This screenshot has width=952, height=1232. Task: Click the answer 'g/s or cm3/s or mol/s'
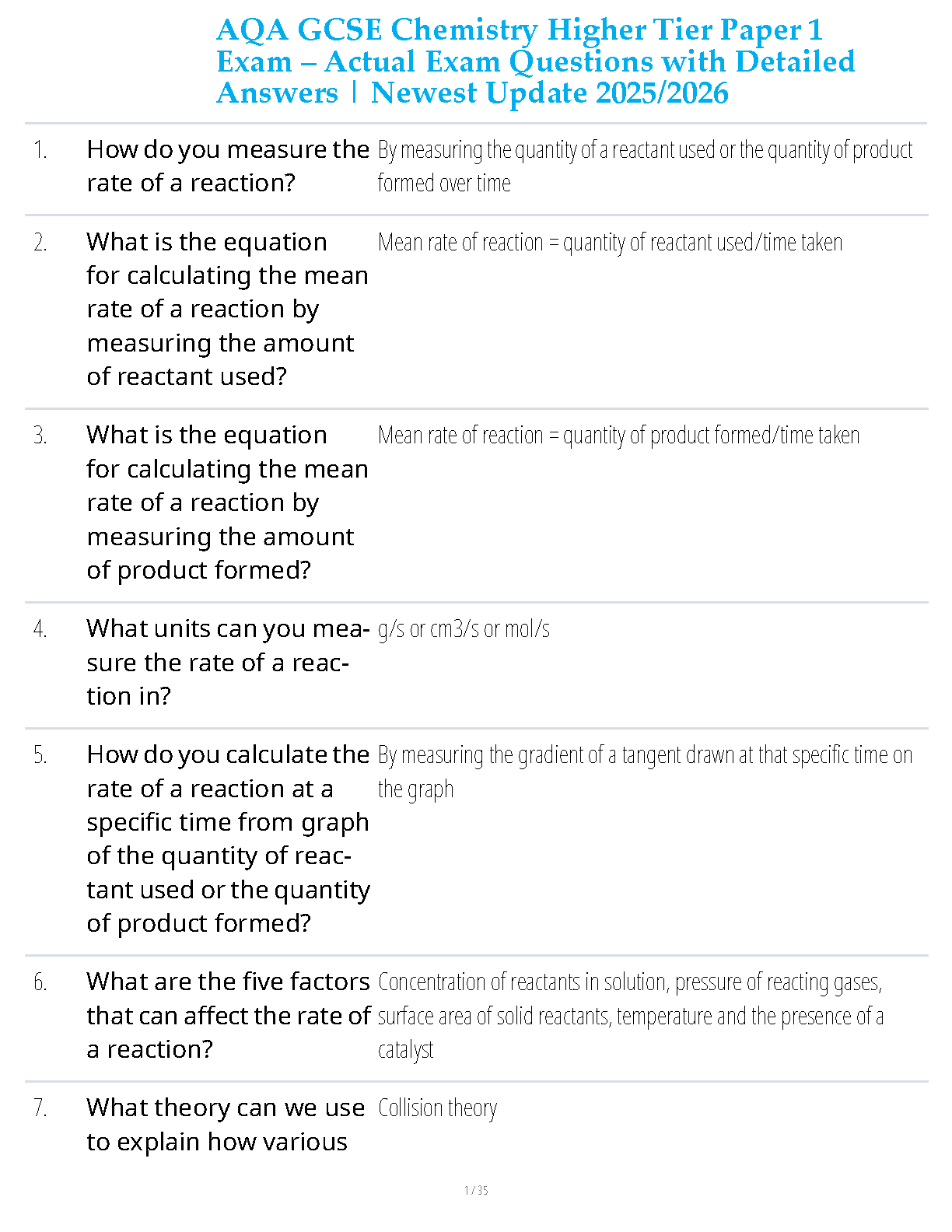pyautogui.click(x=464, y=629)
